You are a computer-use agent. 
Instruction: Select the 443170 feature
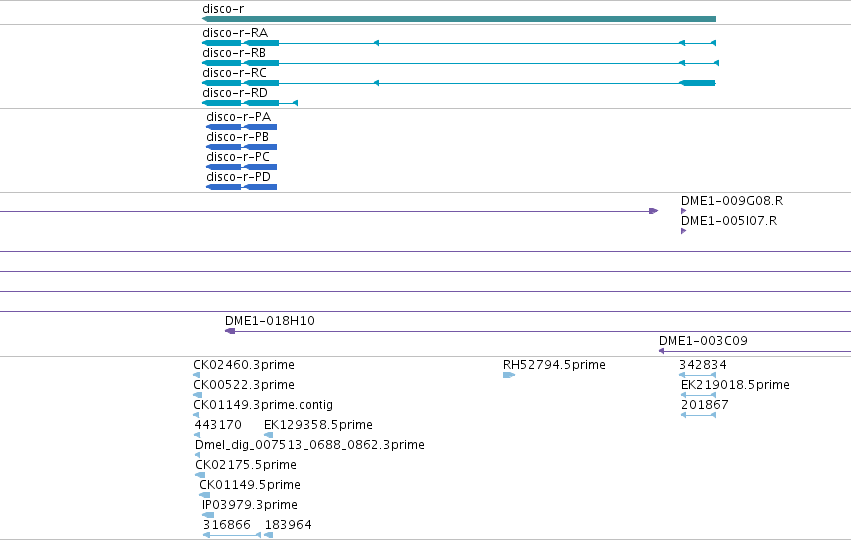point(197,435)
